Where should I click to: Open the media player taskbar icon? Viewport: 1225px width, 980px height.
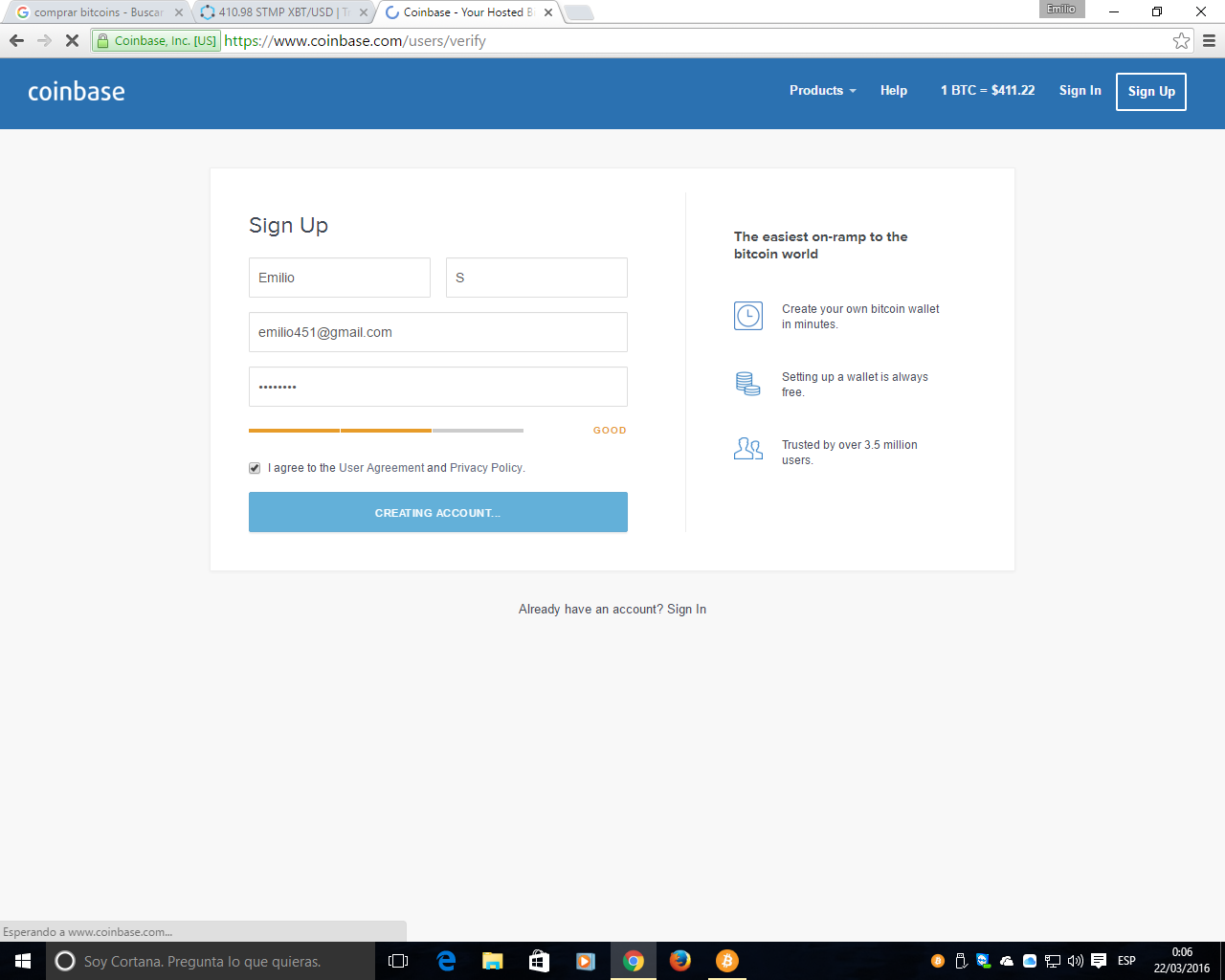(x=586, y=961)
